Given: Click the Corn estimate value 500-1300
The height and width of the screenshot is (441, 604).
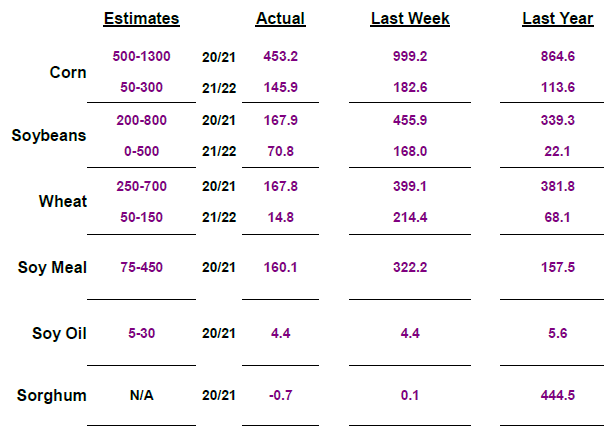Looking at the screenshot, I should pyautogui.click(x=142, y=58).
